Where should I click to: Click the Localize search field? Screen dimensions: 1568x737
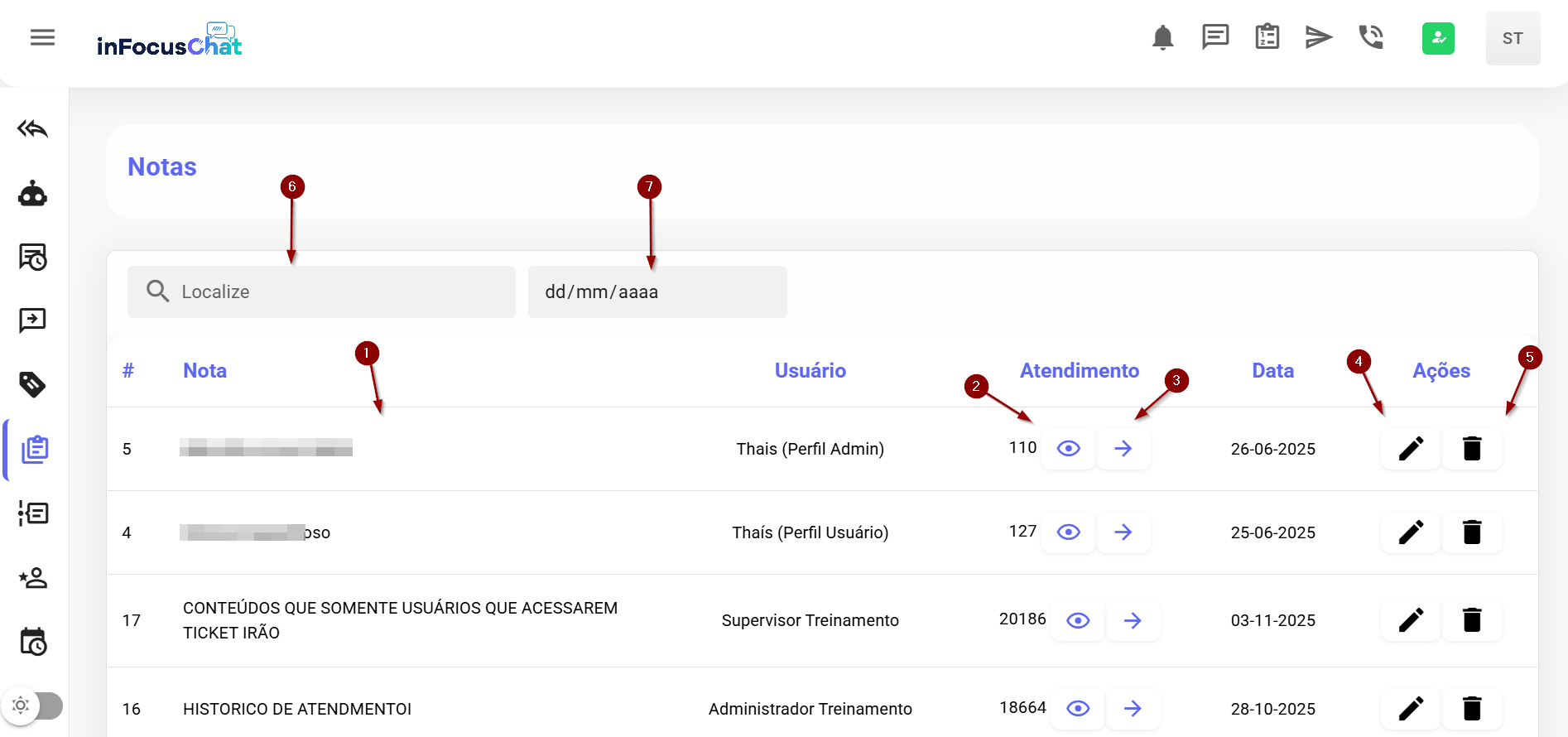tap(331, 292)
